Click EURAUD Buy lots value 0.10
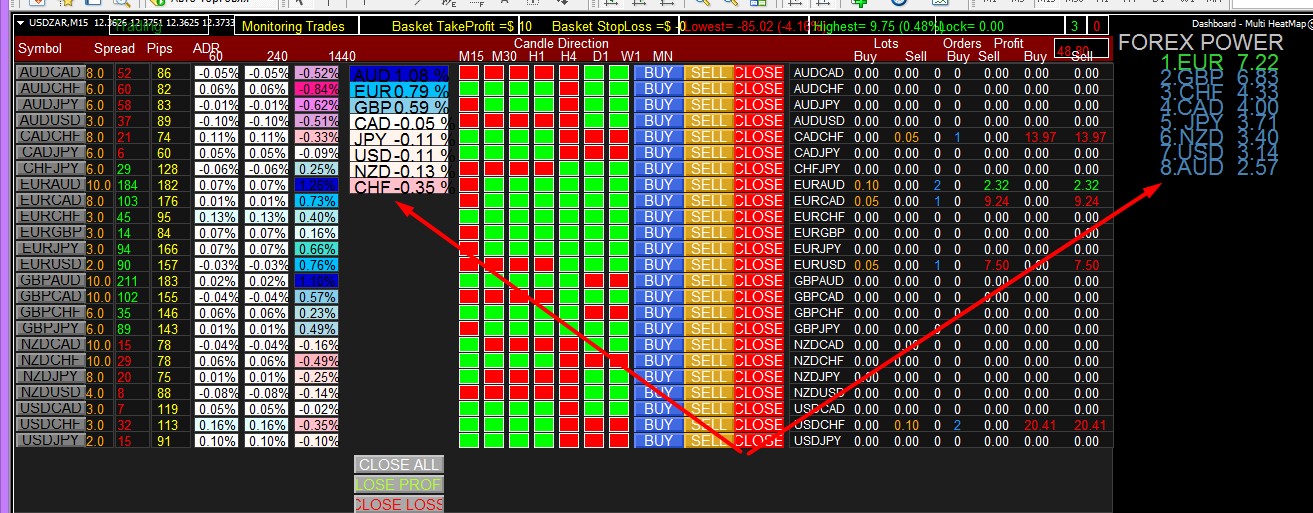1313x513 pixels. tap(866, 185)
